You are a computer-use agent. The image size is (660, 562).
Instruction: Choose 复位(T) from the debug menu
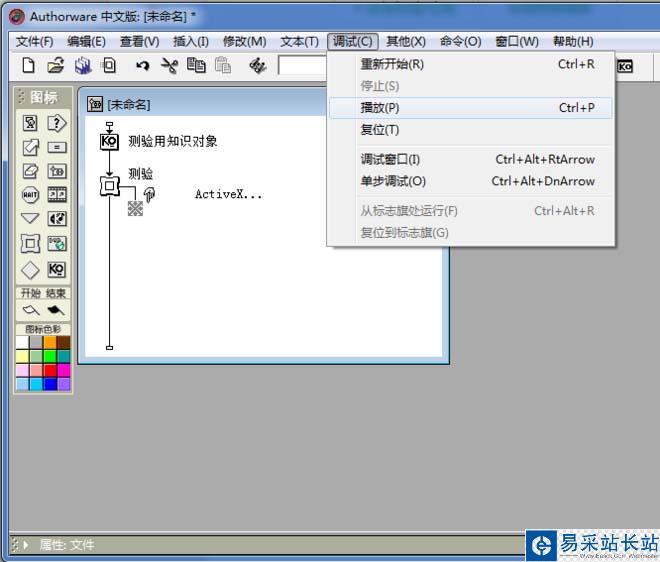pos(470,130)
